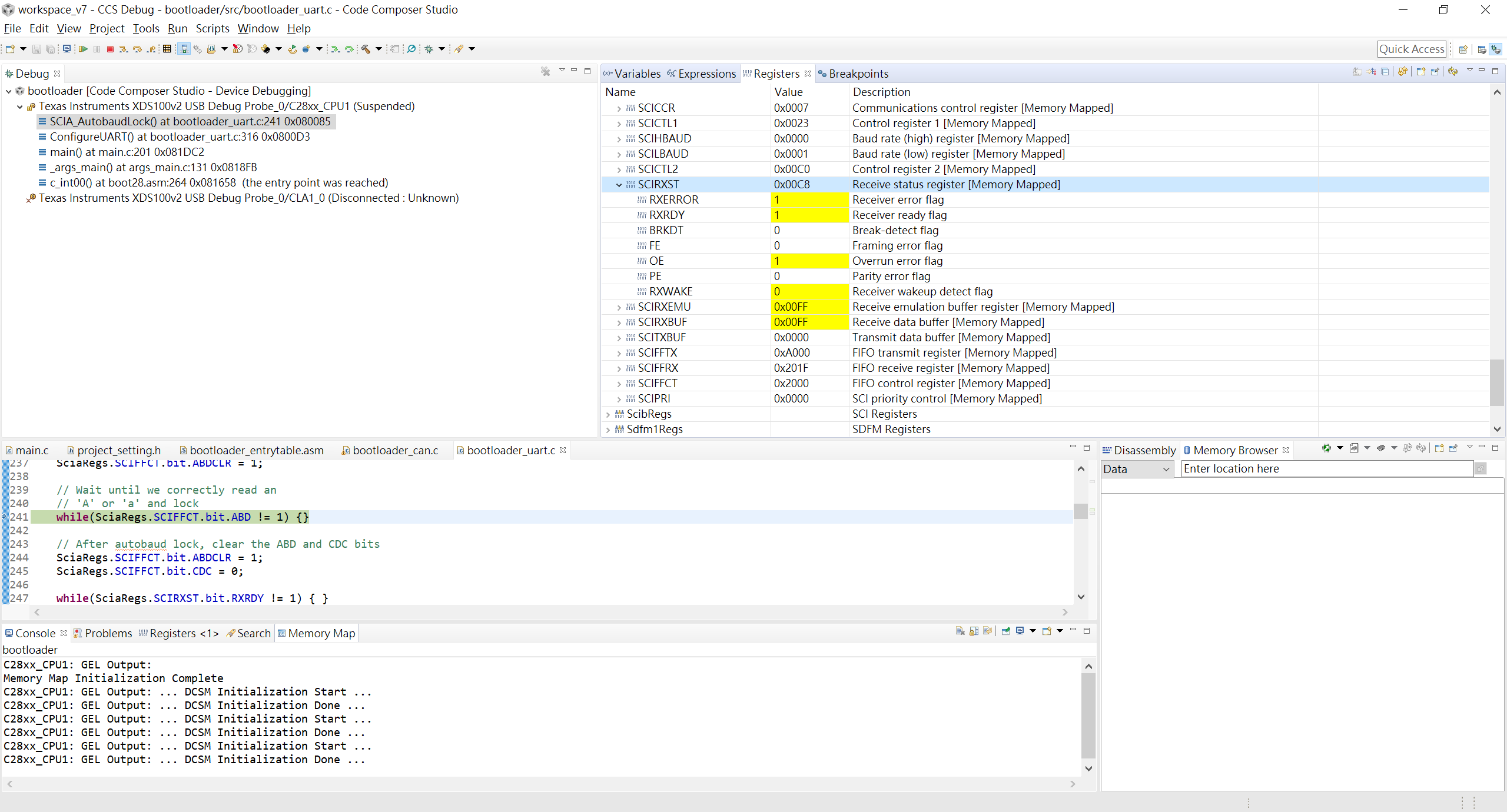
Task: Collapse all registers with Collapse All icon
Action: [x=1385, y=72]
